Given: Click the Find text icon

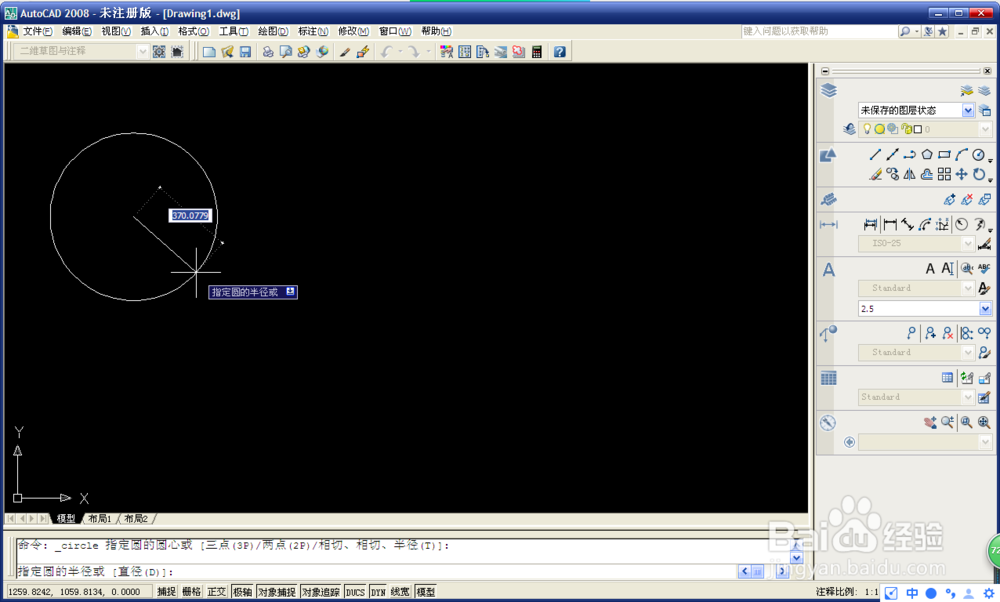Looking at the screenshot, I should click(x=967, y=268).
